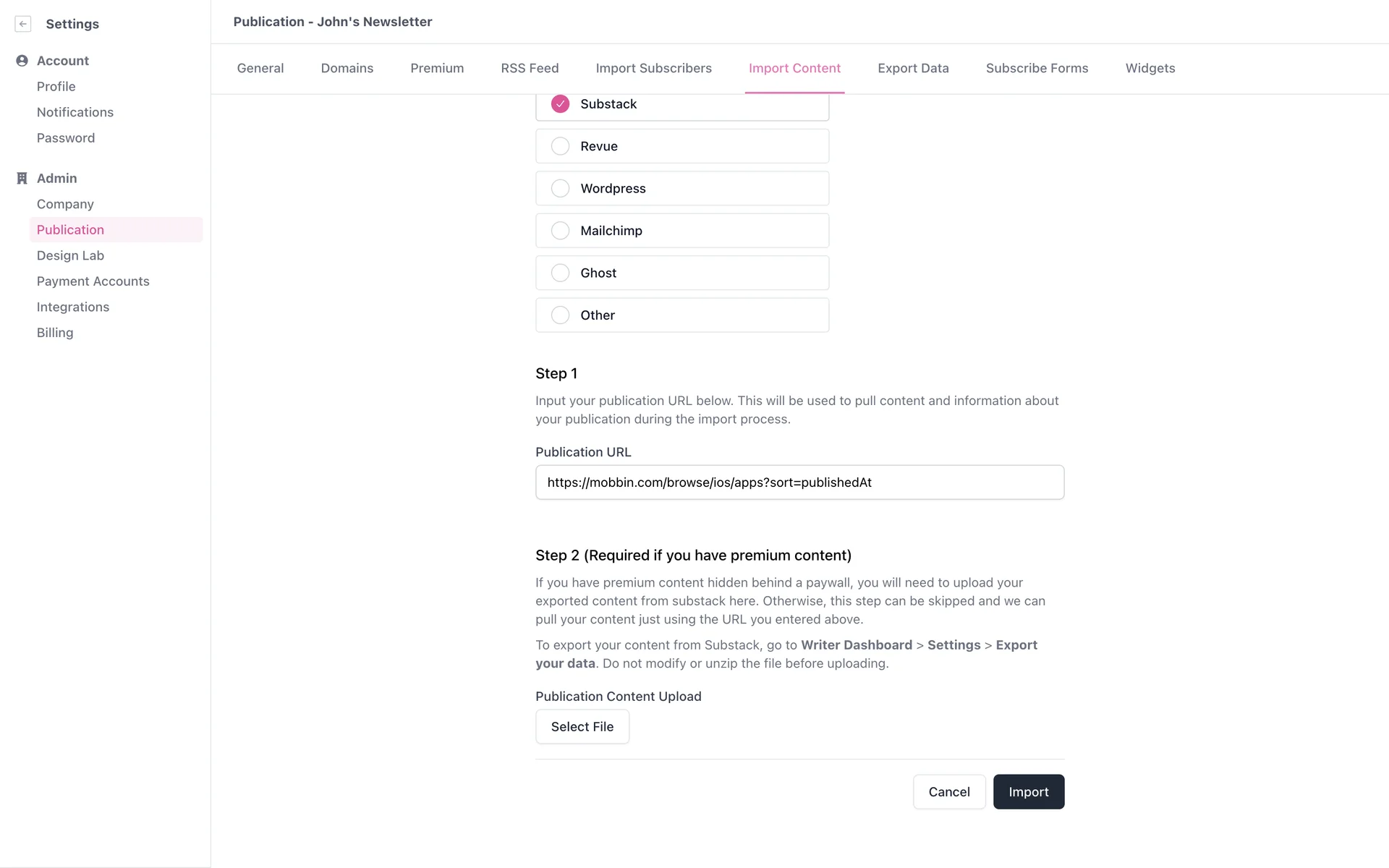The image size is (1389, 868).
Task: Choose the Other radio option
Action: [x=560, y=315]
